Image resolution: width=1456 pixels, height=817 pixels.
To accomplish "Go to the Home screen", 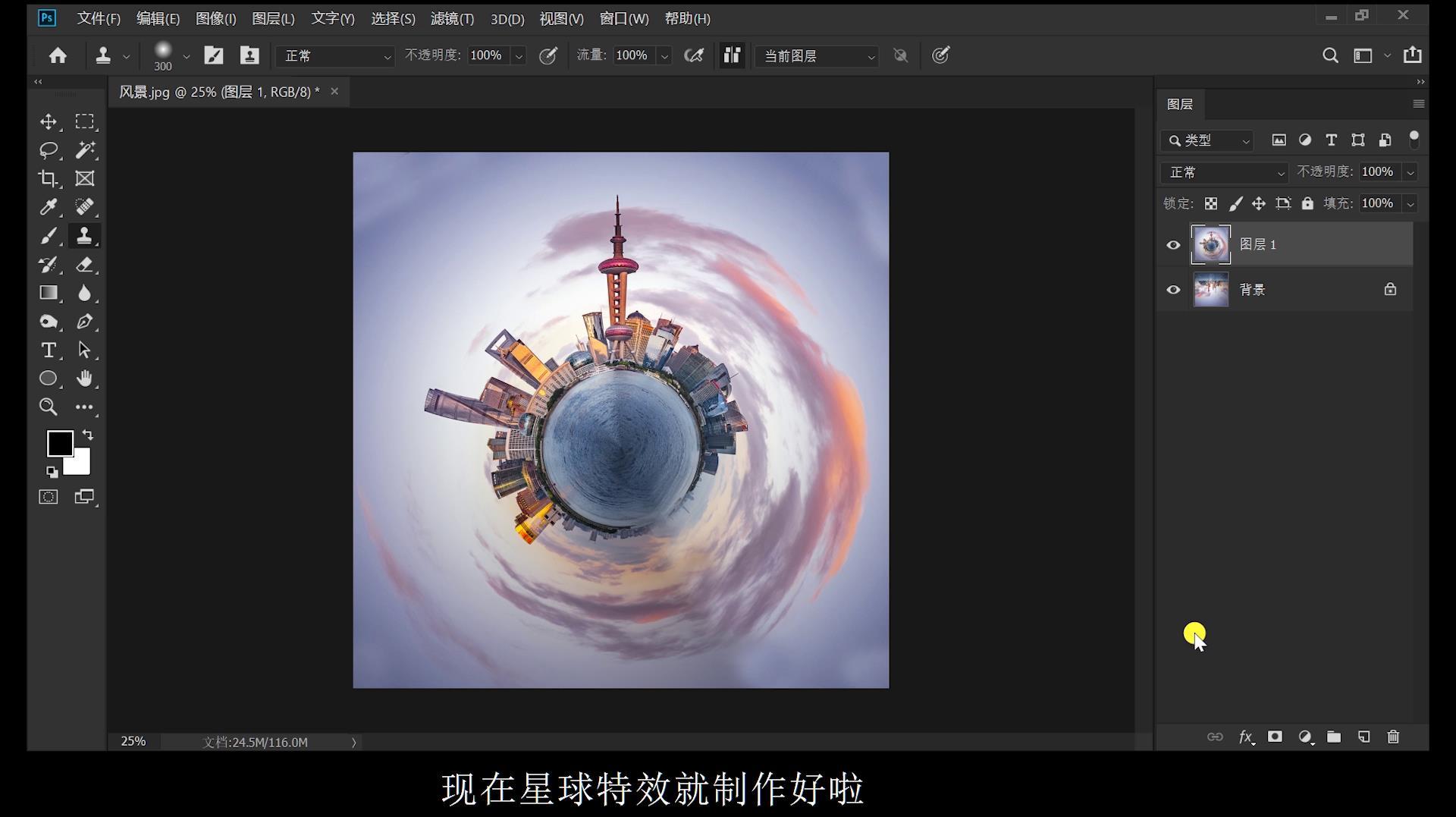I will tap(58, 55).
